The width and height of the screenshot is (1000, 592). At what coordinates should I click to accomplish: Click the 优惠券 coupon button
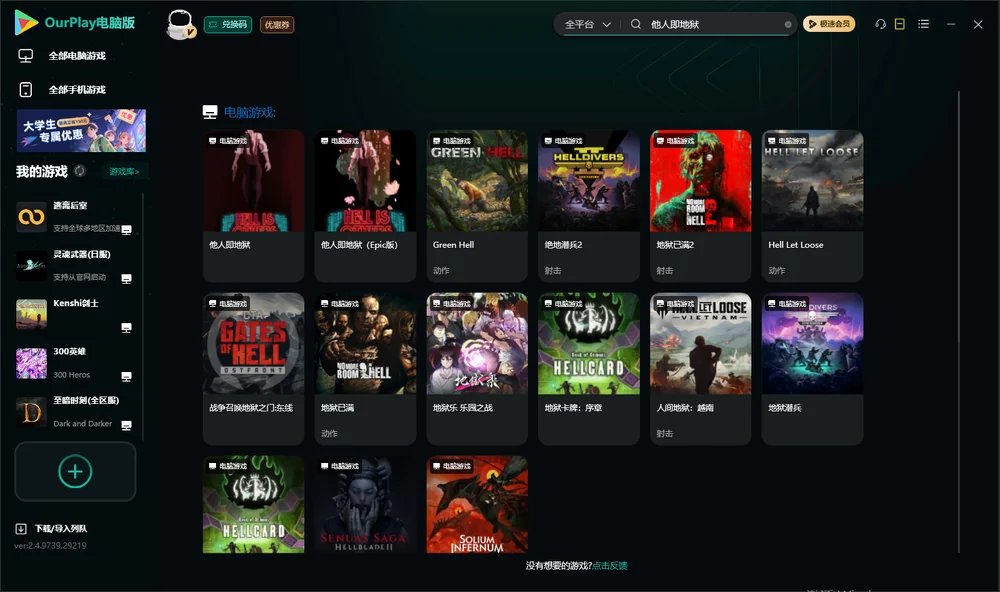click(277, 24)
